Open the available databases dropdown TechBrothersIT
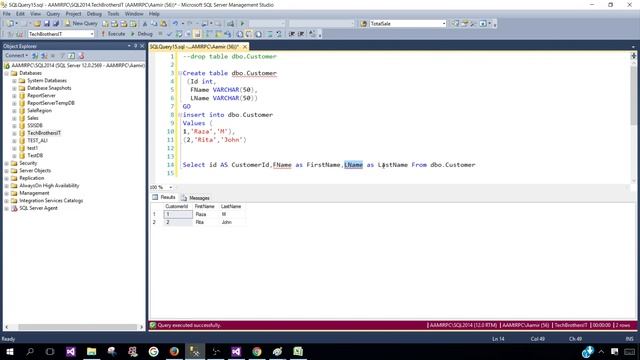The width and height of the screenshot is (640, 360). pos(61,34)
